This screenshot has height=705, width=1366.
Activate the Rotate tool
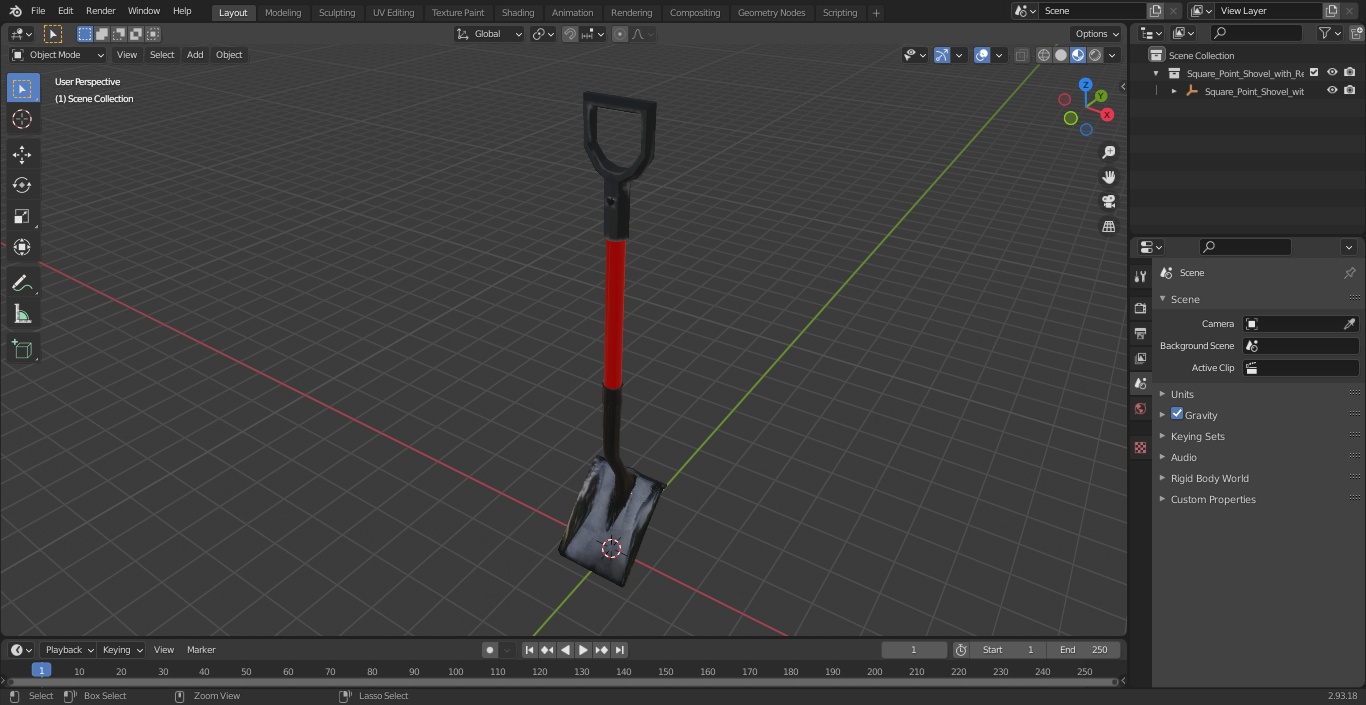(22, 185)
